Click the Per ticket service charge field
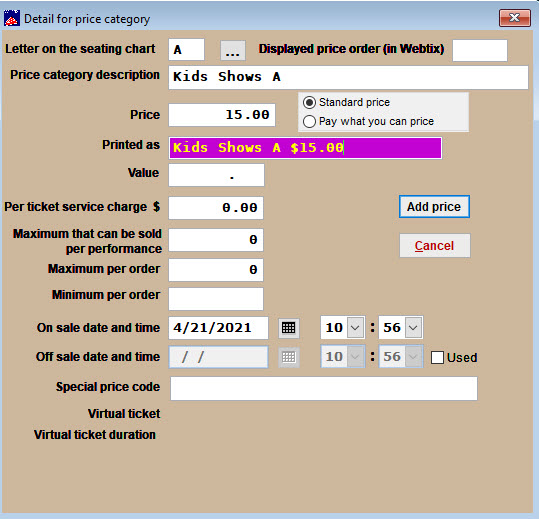The width and height of the screenshot is (539, 519). pyautogui.click(x=216, y=208)
